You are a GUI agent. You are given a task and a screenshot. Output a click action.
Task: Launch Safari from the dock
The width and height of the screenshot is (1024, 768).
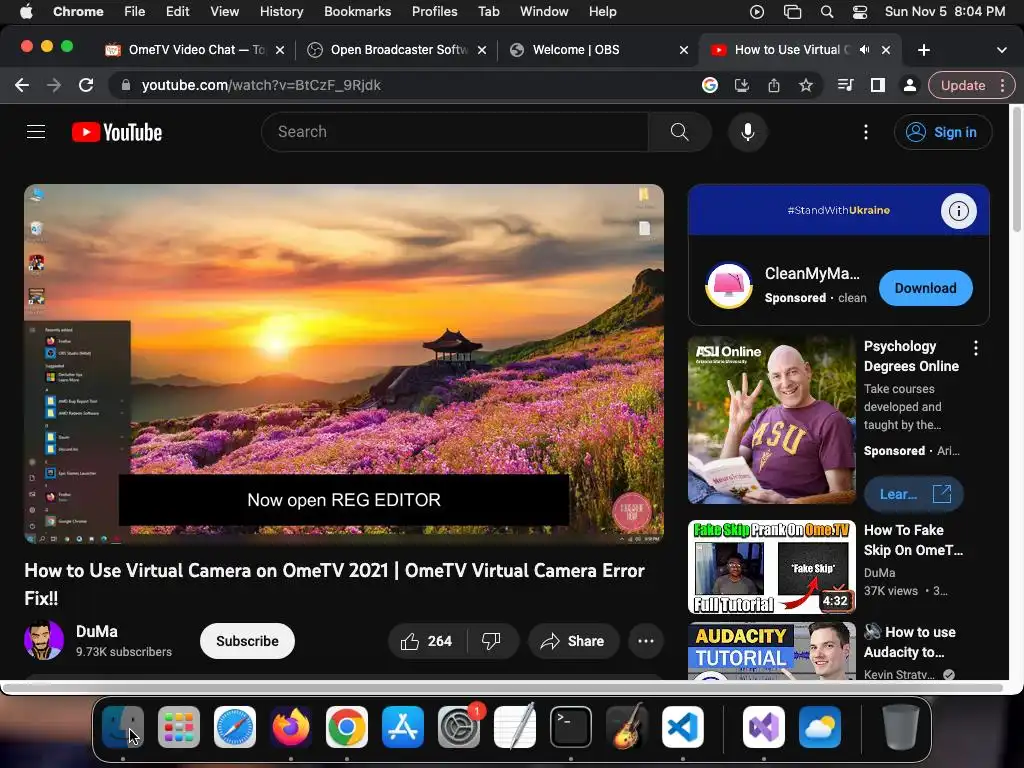(235, 727)
